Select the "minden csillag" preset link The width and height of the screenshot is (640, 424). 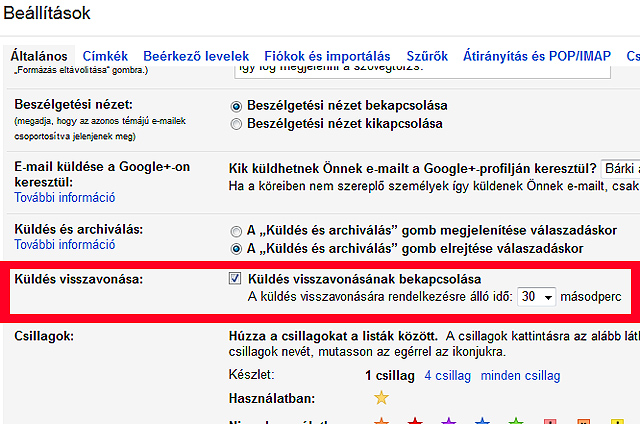[x=520, y=375]
